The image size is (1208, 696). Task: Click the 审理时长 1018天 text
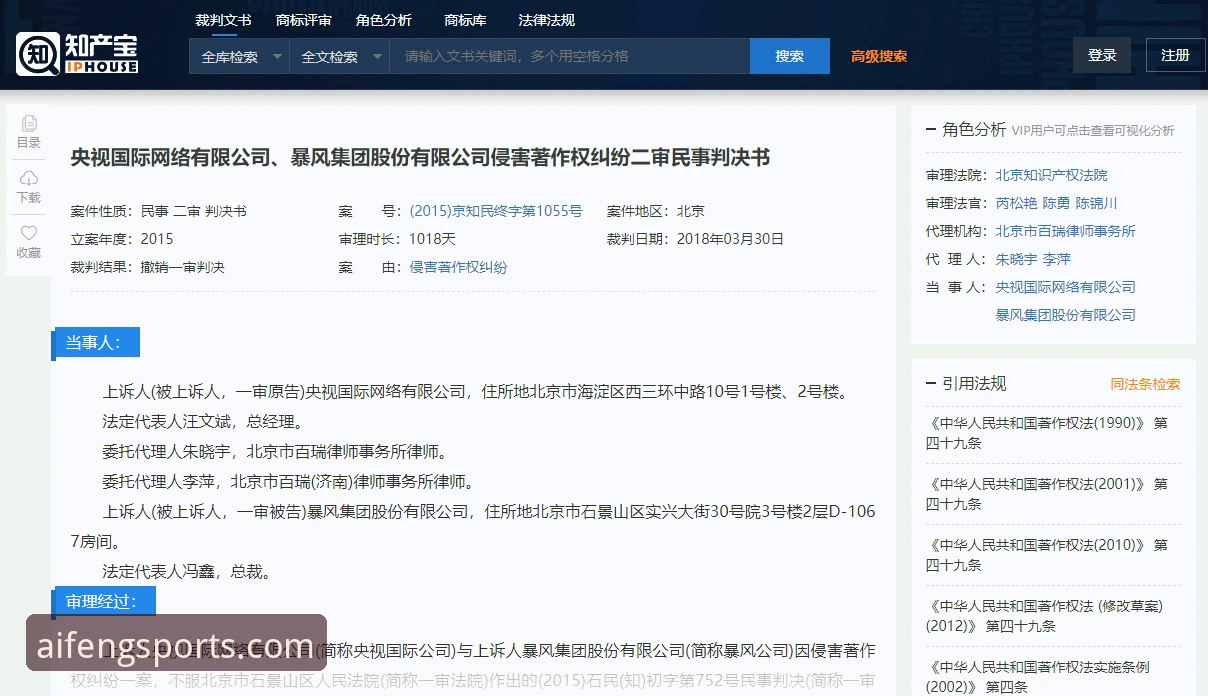point(397,239)
